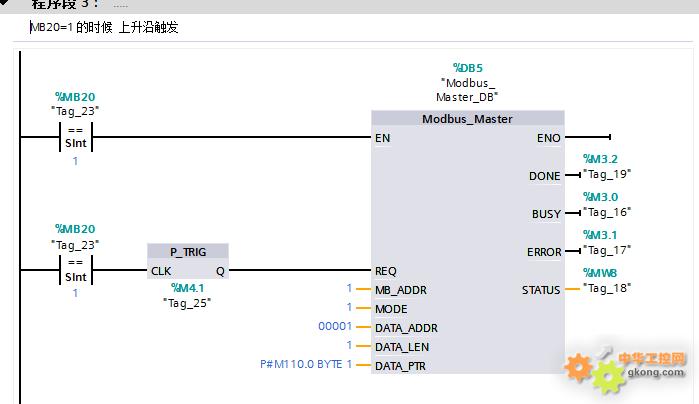699x404 pixels.
Task: Select the comparator contact feeding P_TRIG
Action: click(x=76, y=270)
